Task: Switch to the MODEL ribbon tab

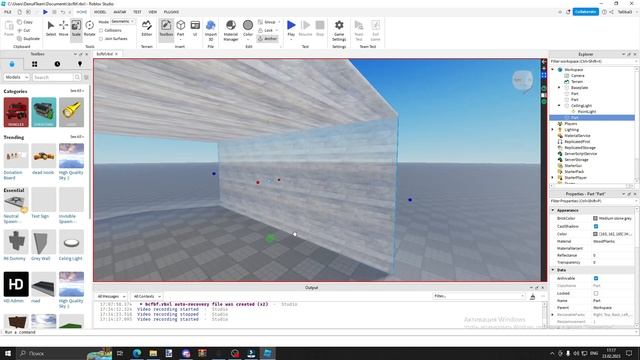Action: click(100, 12)
